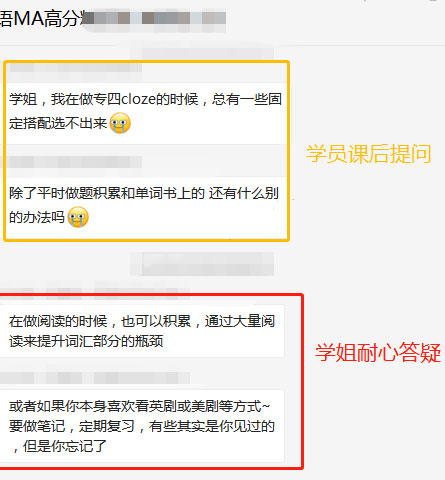This screenshot has width=445, height=480.
Task: Open the chat title starting with 语MA高分
Action: point(113,18)
